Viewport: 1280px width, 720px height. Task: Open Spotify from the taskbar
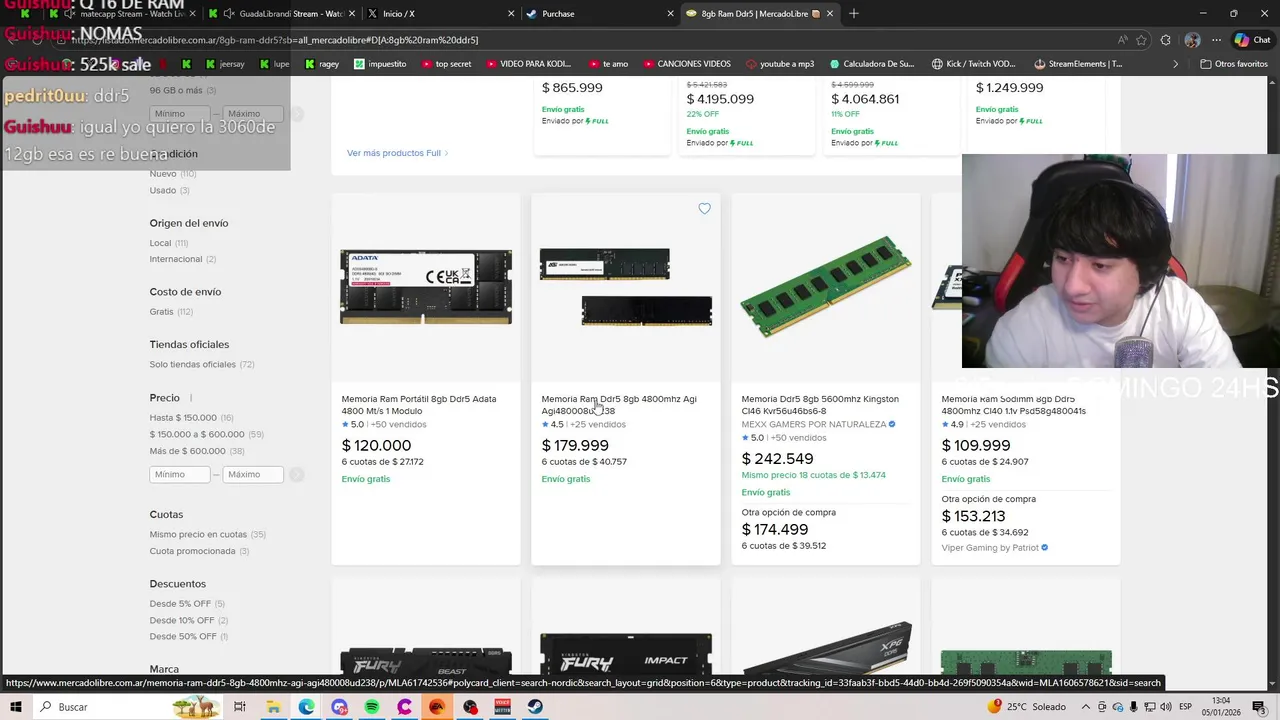coord(372,707)
